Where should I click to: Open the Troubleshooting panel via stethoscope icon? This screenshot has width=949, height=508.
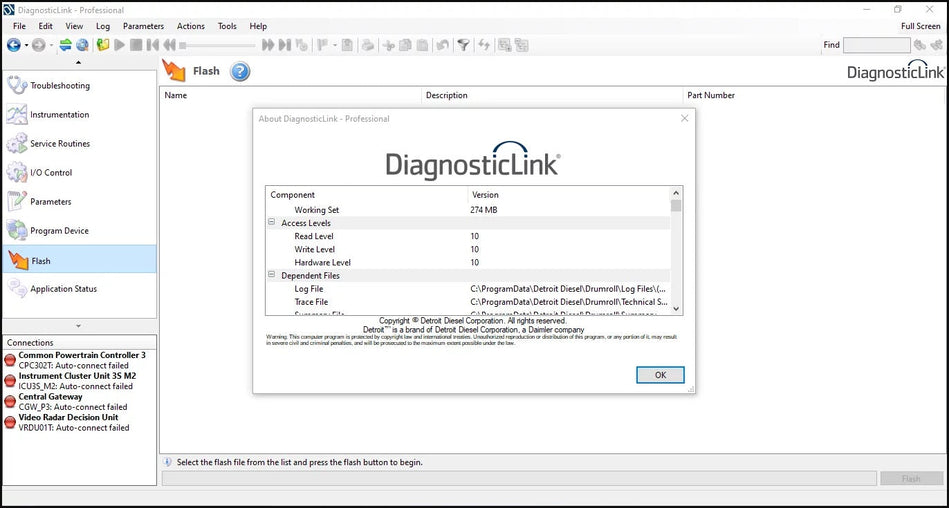click(17, 86)
